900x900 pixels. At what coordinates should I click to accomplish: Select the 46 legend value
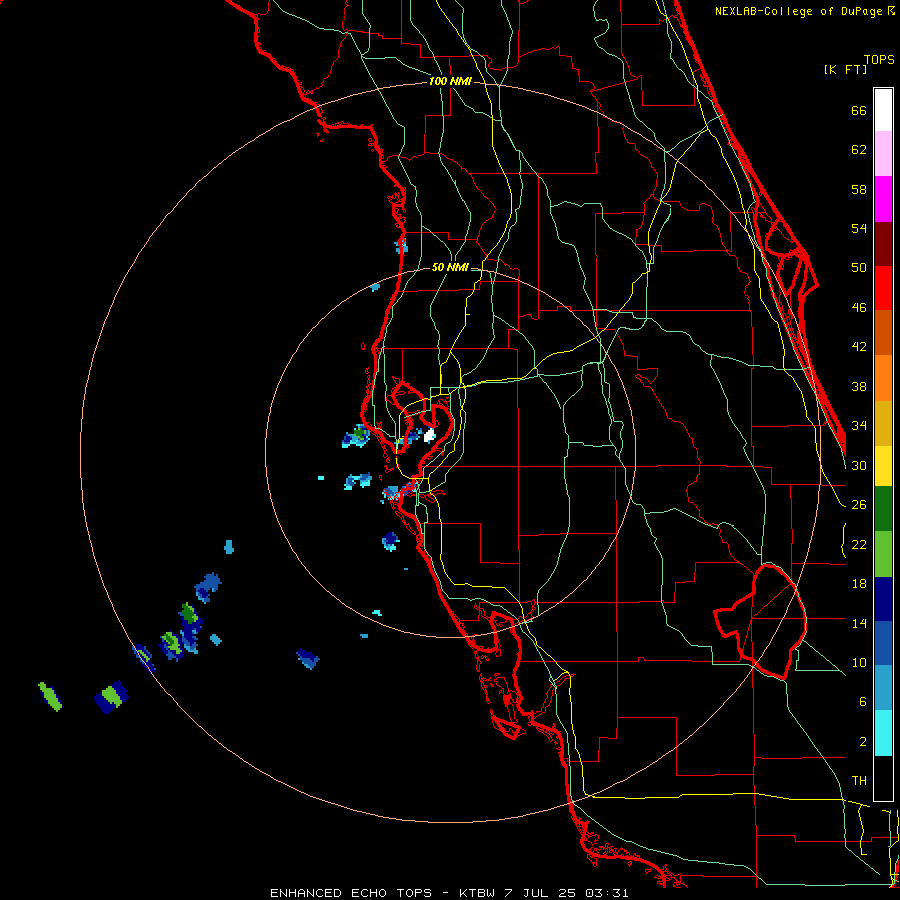(x=859, y=308)
